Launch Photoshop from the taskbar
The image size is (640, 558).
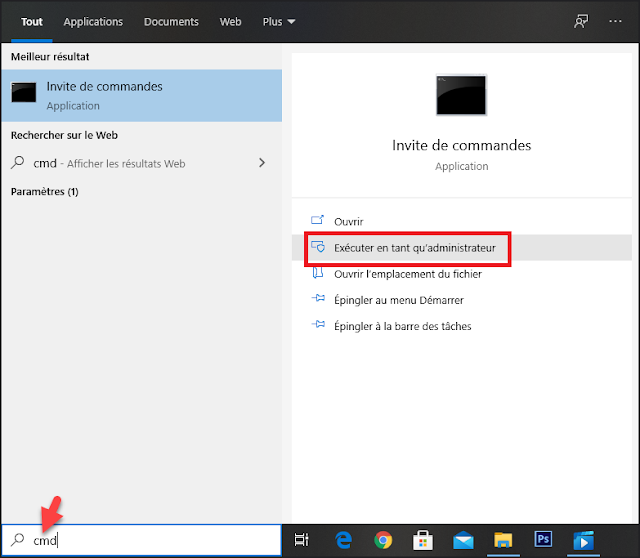coord(543,540)
